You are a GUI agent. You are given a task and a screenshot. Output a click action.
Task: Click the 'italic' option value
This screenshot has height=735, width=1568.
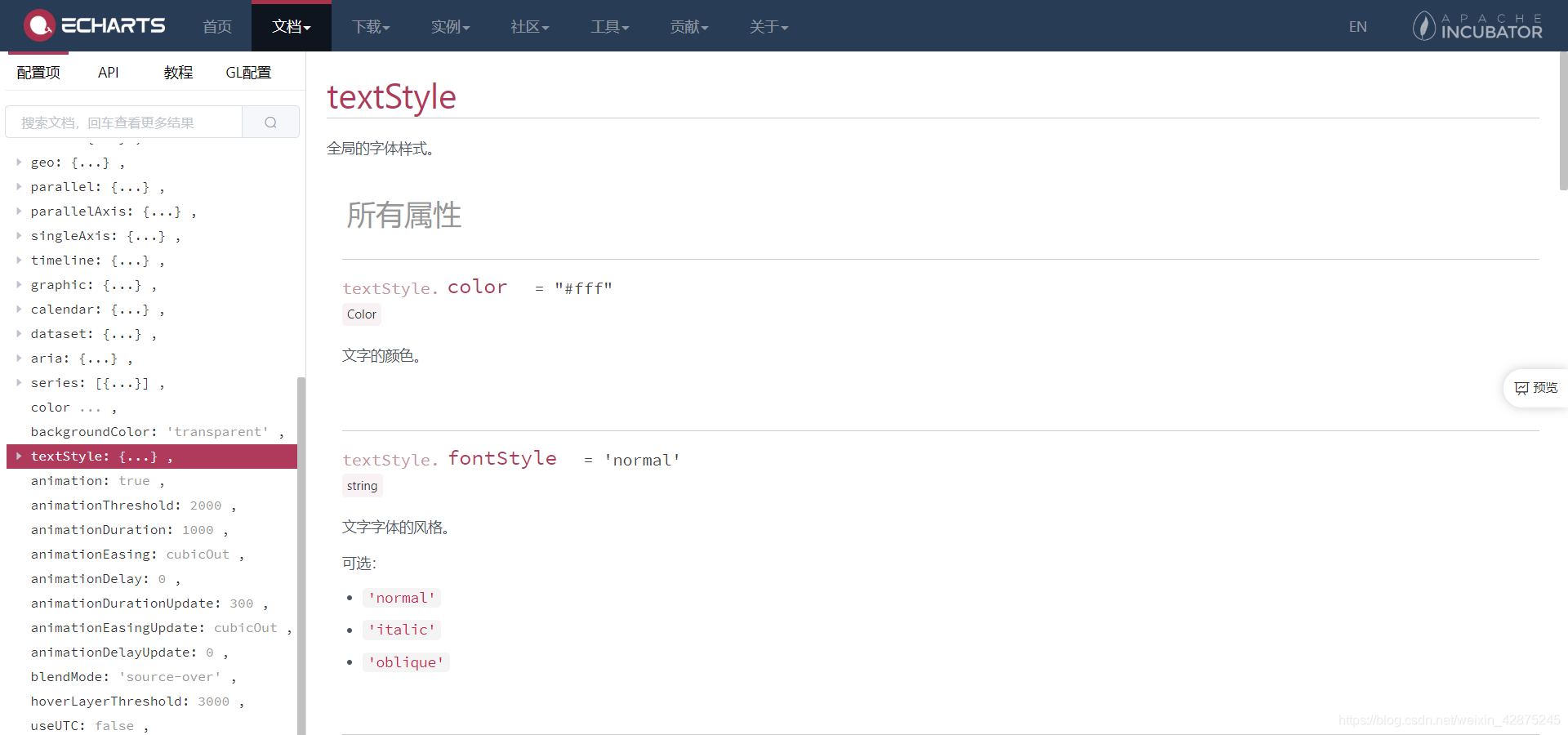(x=402, y=630)
